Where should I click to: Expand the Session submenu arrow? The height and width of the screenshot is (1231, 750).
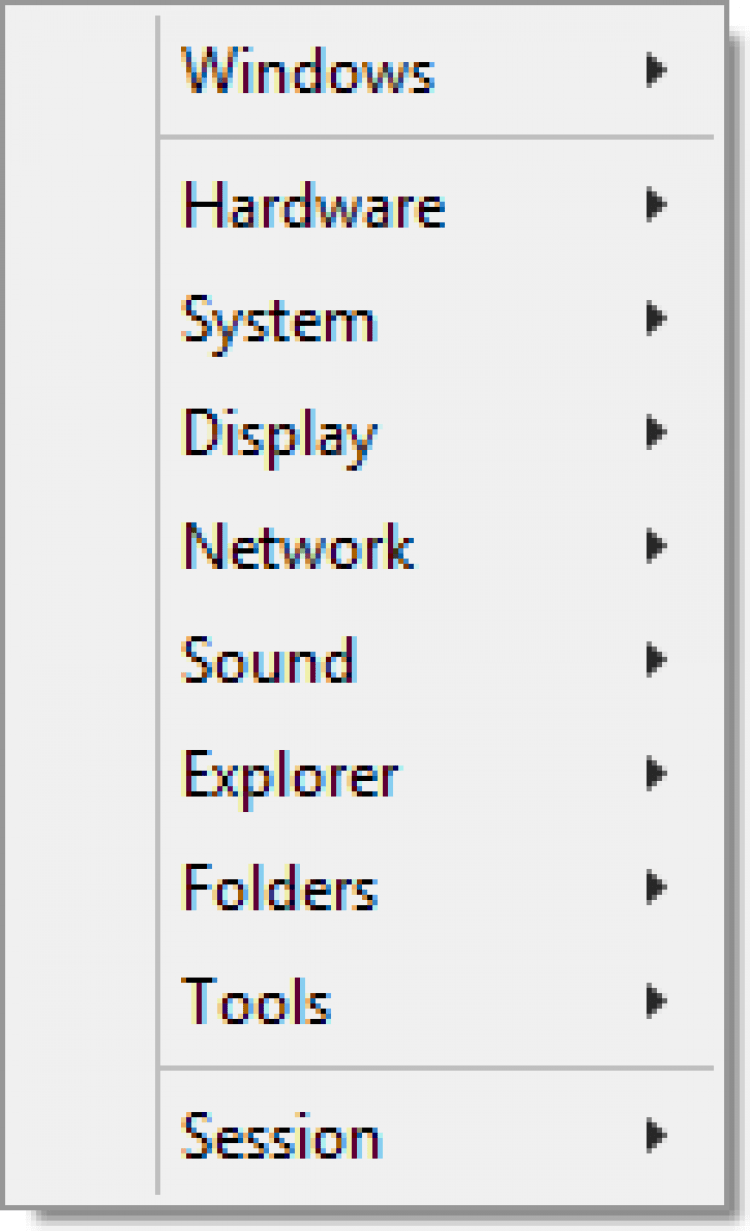[656, 1135]
